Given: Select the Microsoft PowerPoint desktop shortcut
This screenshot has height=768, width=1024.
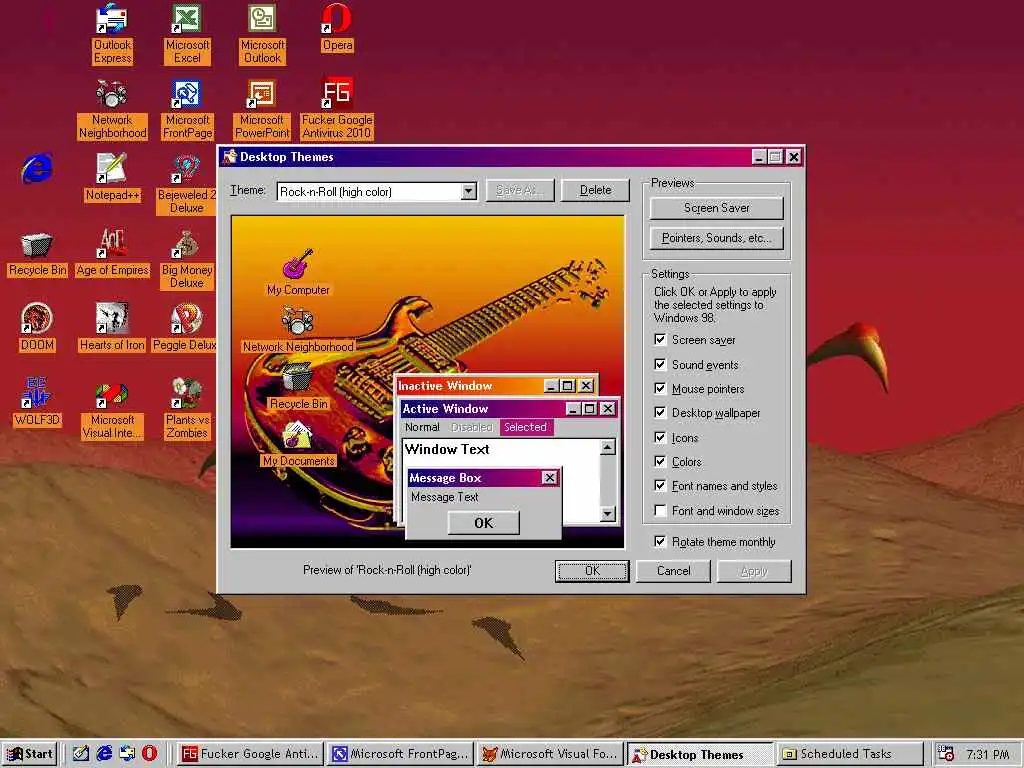Looking at the screenshot, I should click(262, 110).
